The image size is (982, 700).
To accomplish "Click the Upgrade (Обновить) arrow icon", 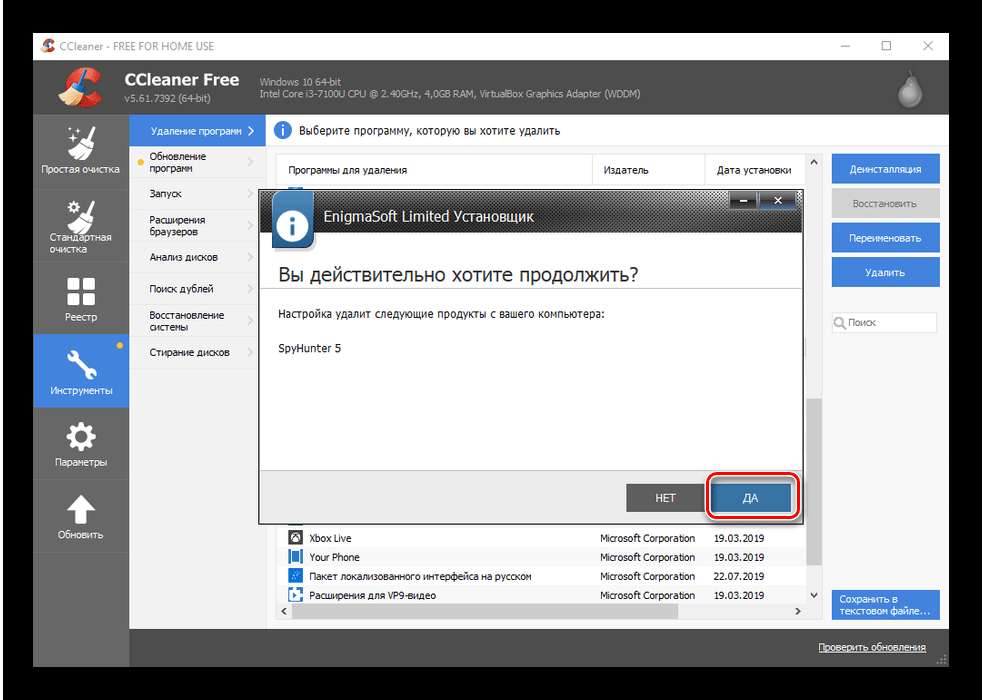I will (81, 509).
